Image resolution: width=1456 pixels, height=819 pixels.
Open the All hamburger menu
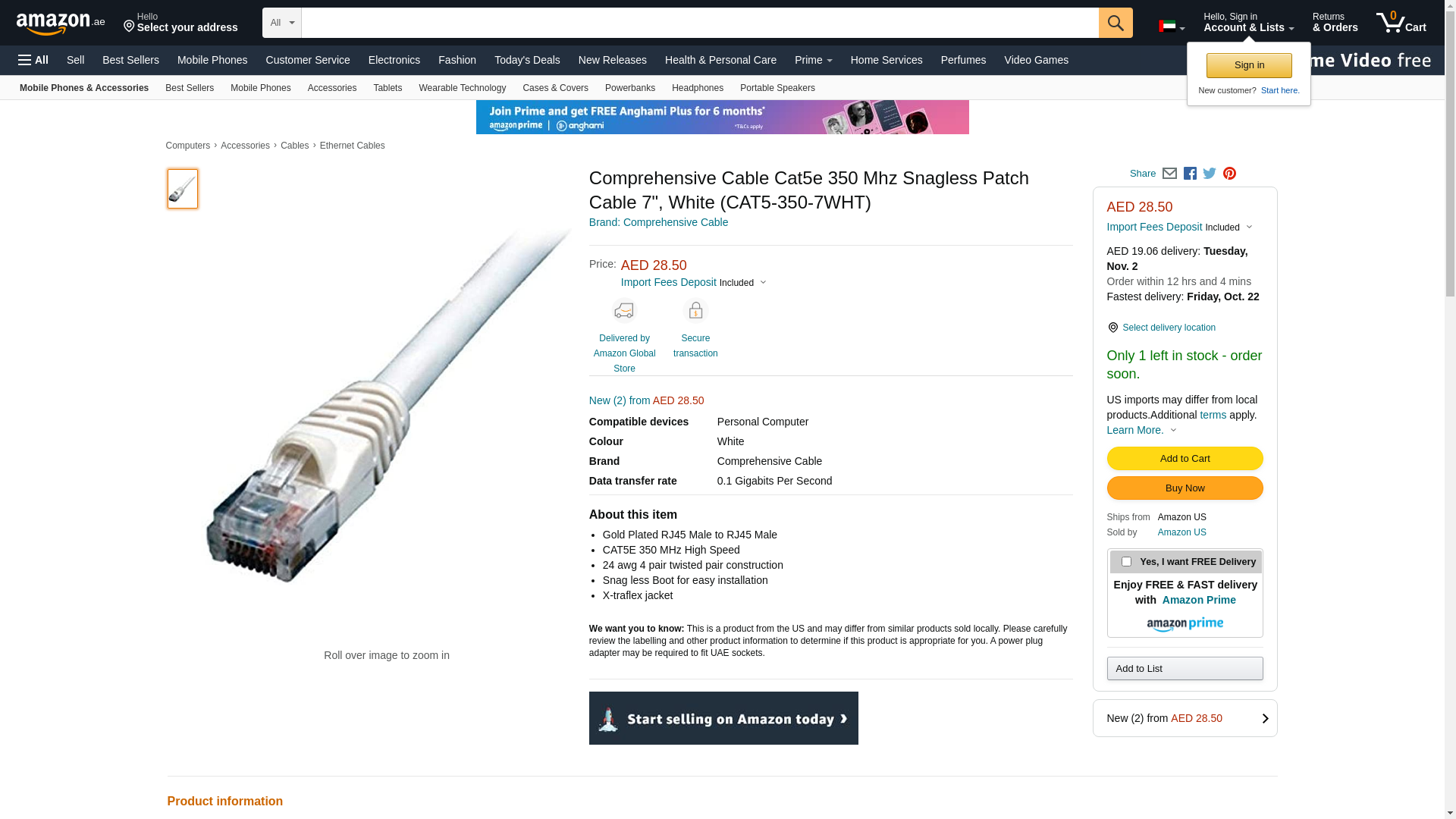click(33, 60)
